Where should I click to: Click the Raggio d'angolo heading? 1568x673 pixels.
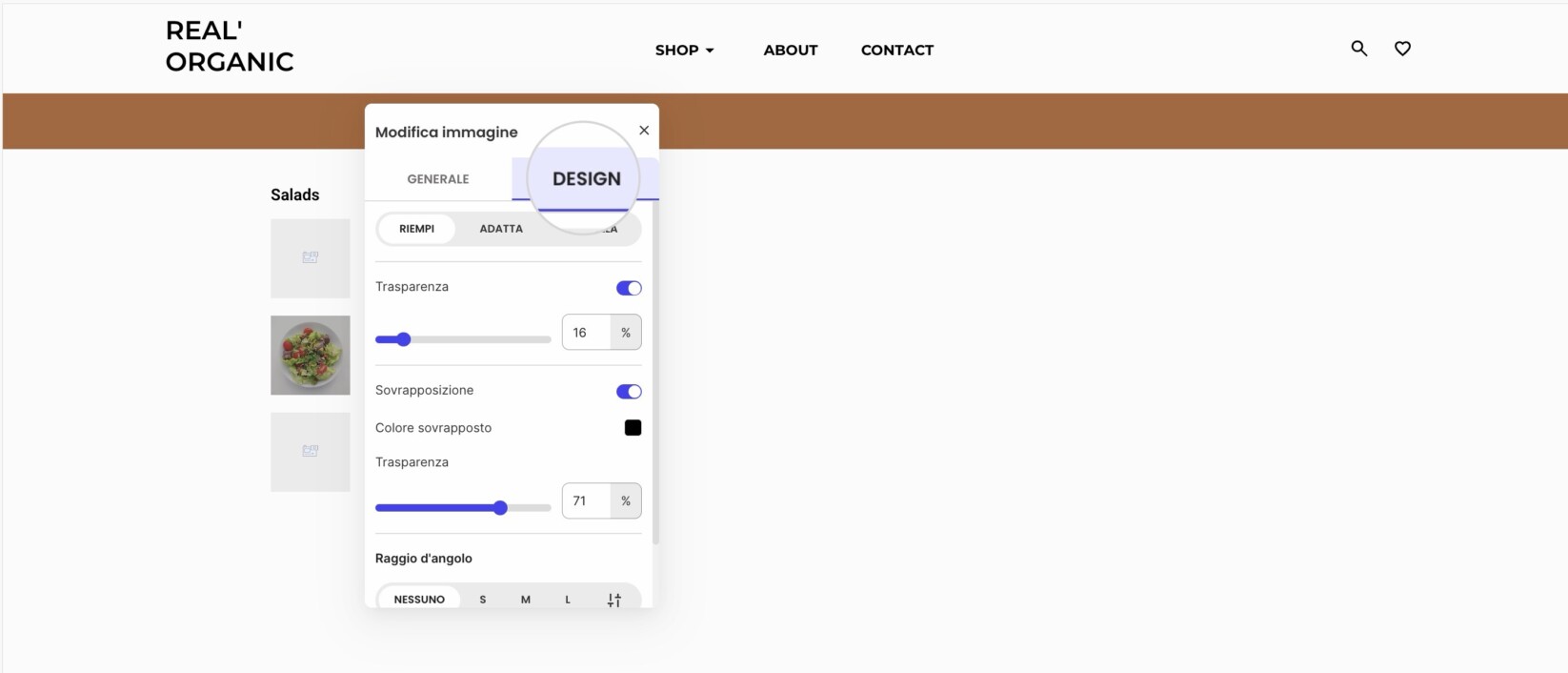[424, 559]
